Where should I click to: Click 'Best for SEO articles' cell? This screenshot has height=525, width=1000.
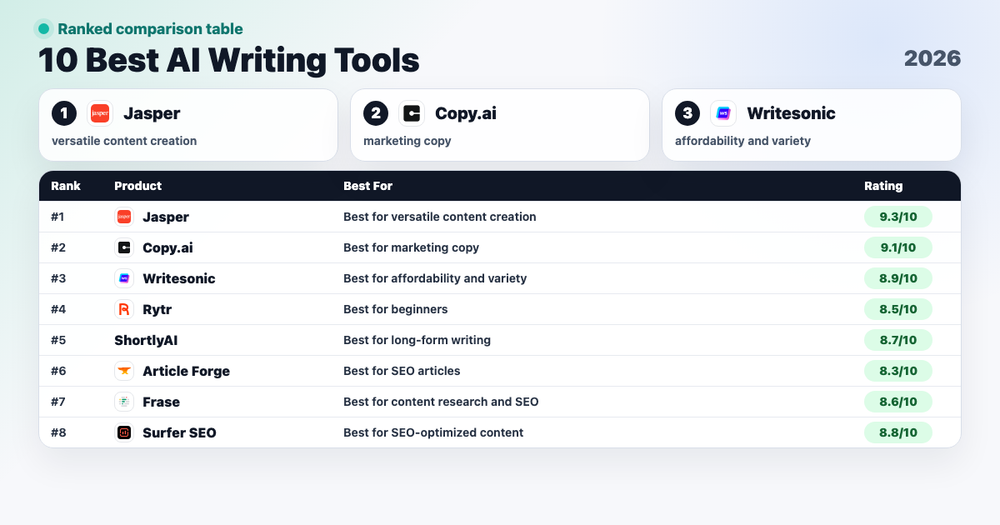[x=402, y=371]
